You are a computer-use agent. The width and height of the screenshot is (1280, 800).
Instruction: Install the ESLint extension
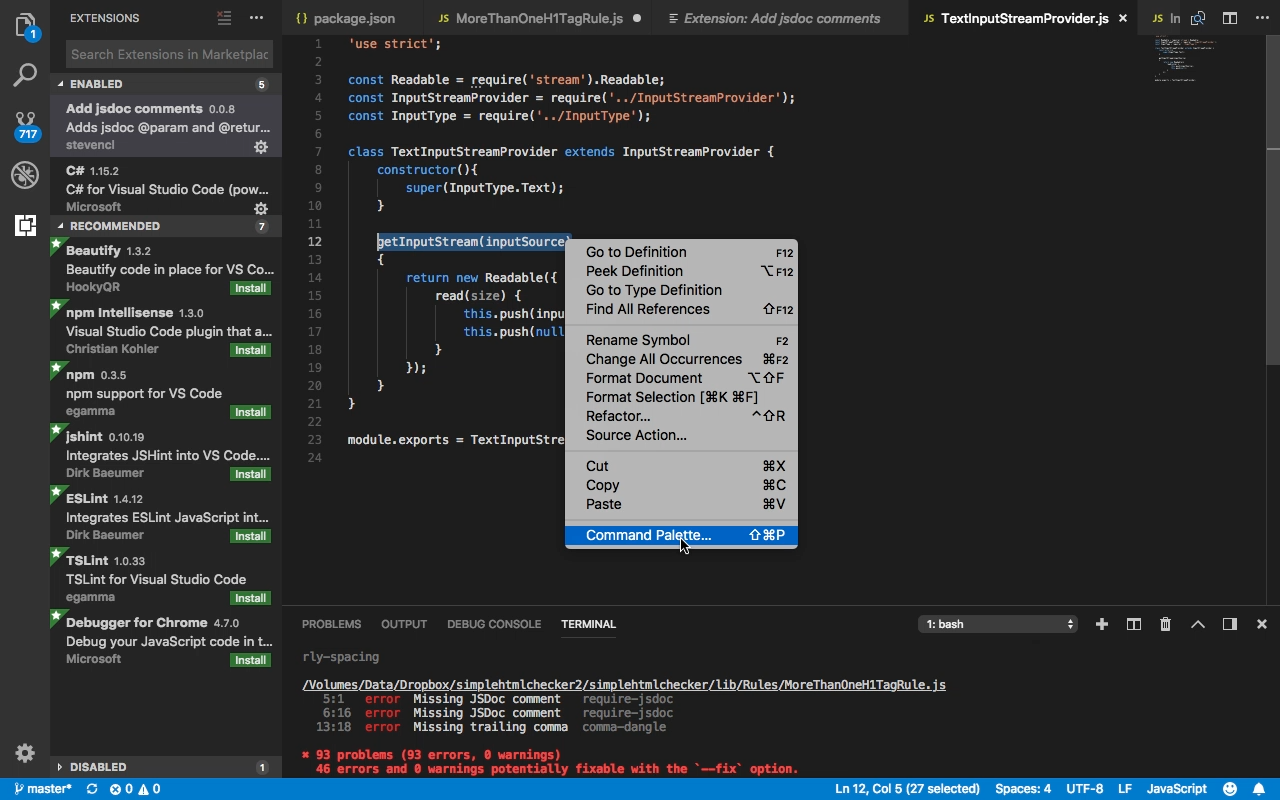click(x=250, y=536)
